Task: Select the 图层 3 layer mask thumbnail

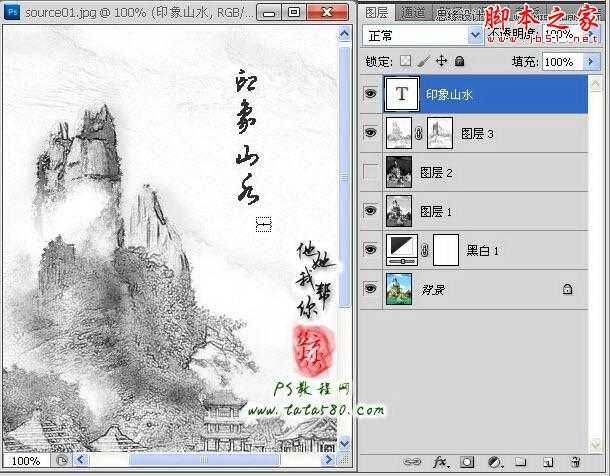Action: (440, 133)
